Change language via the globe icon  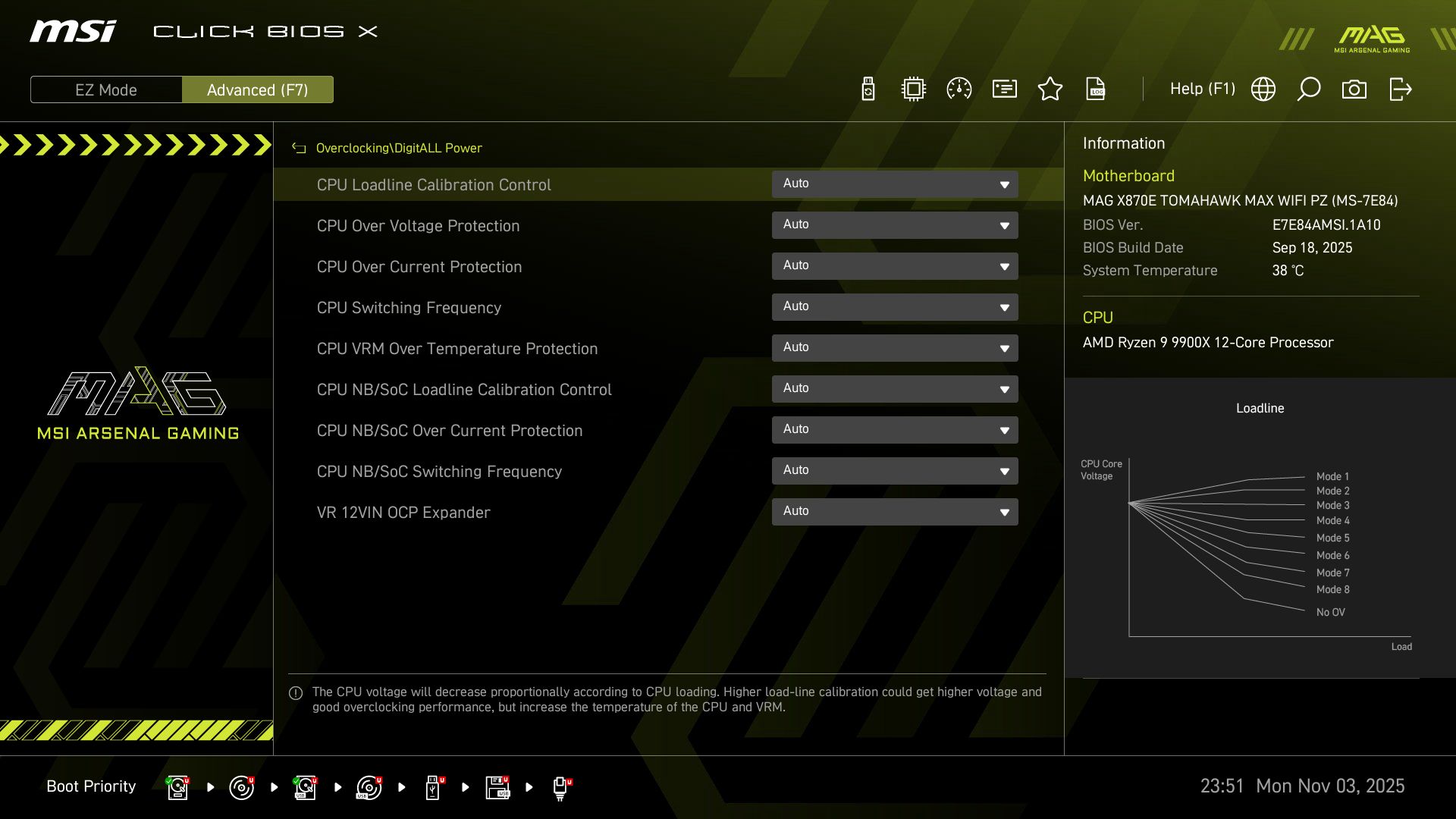1263,89
